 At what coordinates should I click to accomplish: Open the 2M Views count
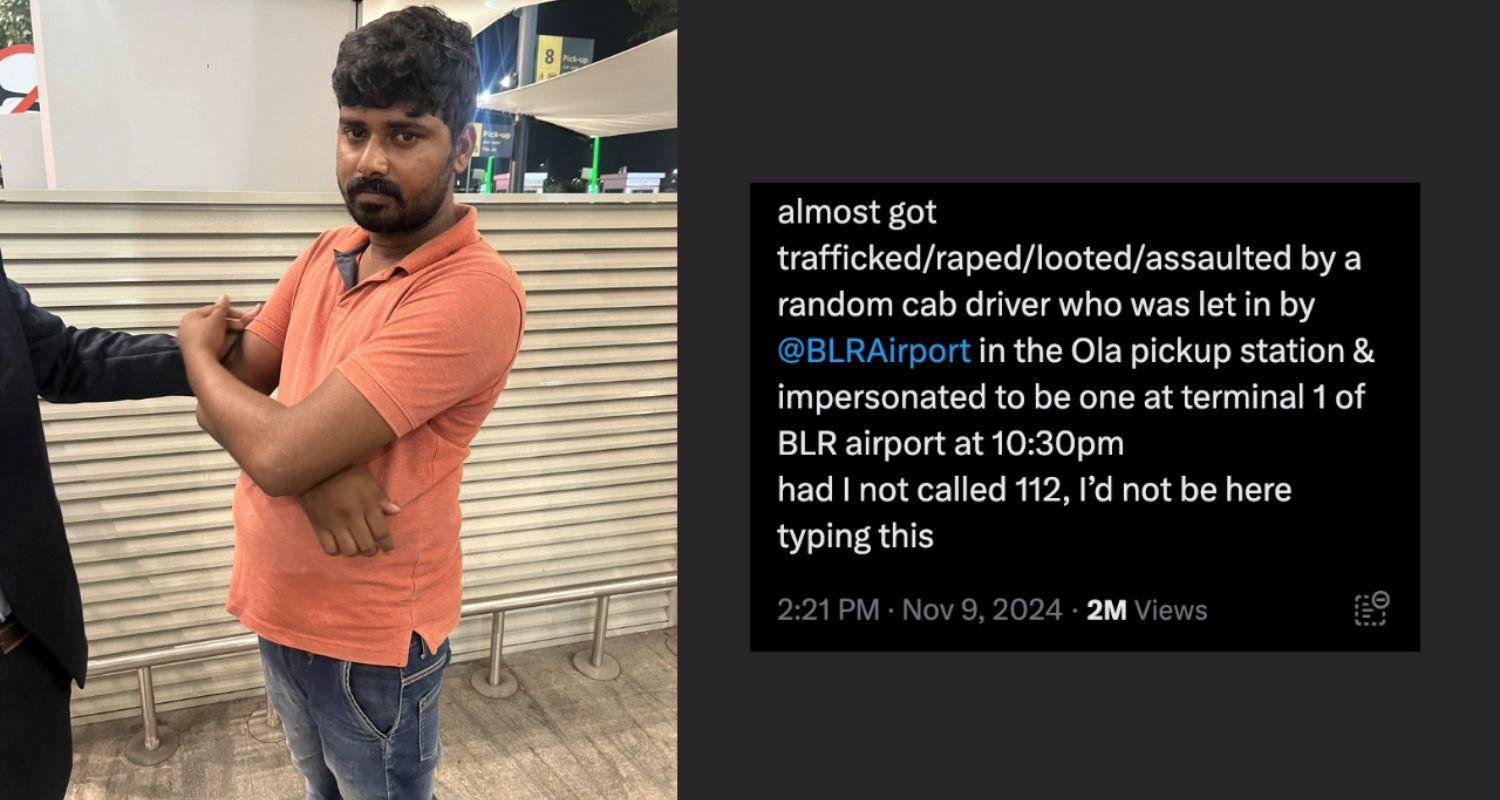pos(1147,610)
